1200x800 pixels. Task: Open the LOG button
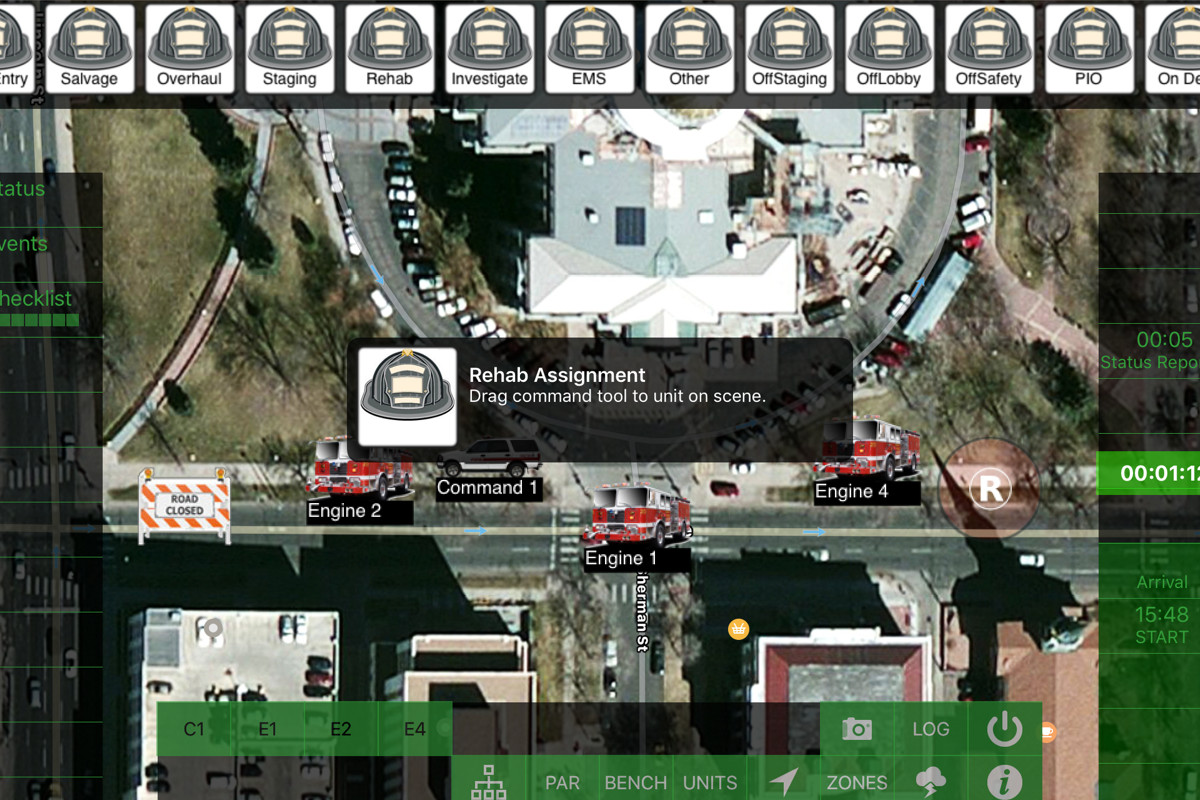(931, 729)
